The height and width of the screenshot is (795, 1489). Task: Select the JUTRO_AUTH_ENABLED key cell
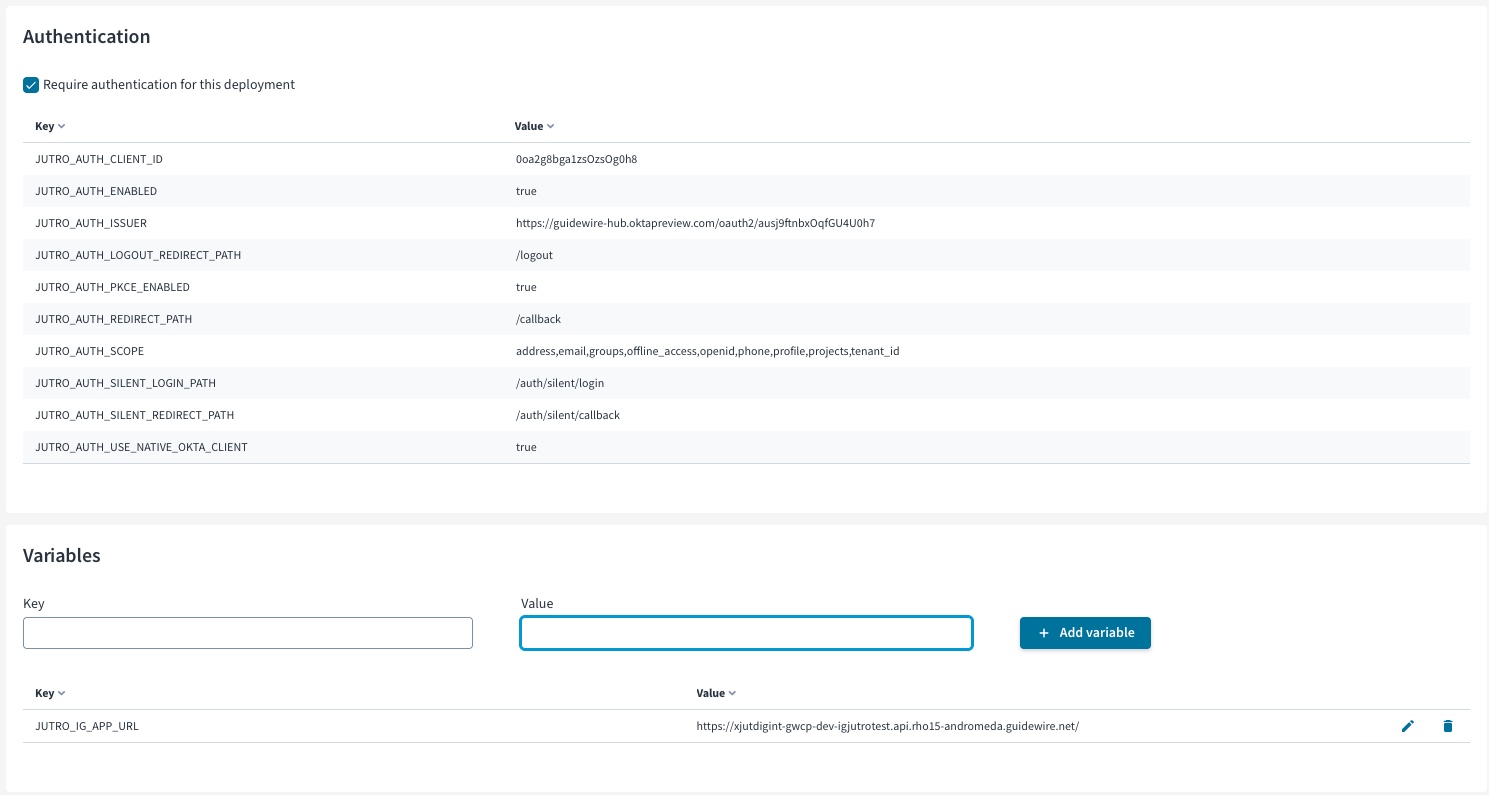pyautogui.click(x=96, y=191)
